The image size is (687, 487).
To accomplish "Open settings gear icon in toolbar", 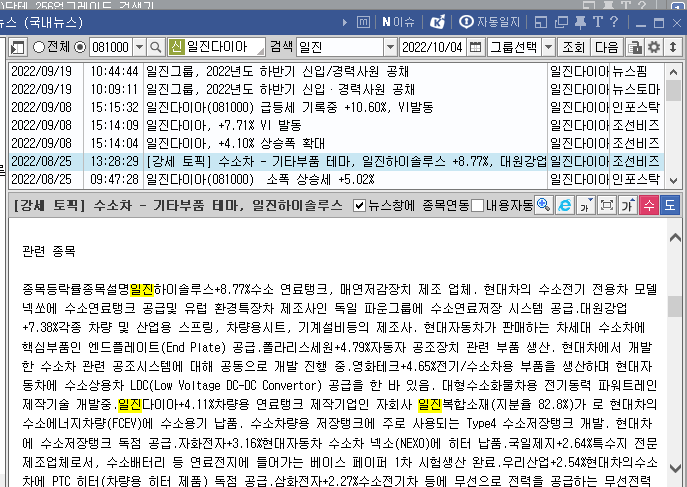I will pyautogui.click(x=654, y=47).
